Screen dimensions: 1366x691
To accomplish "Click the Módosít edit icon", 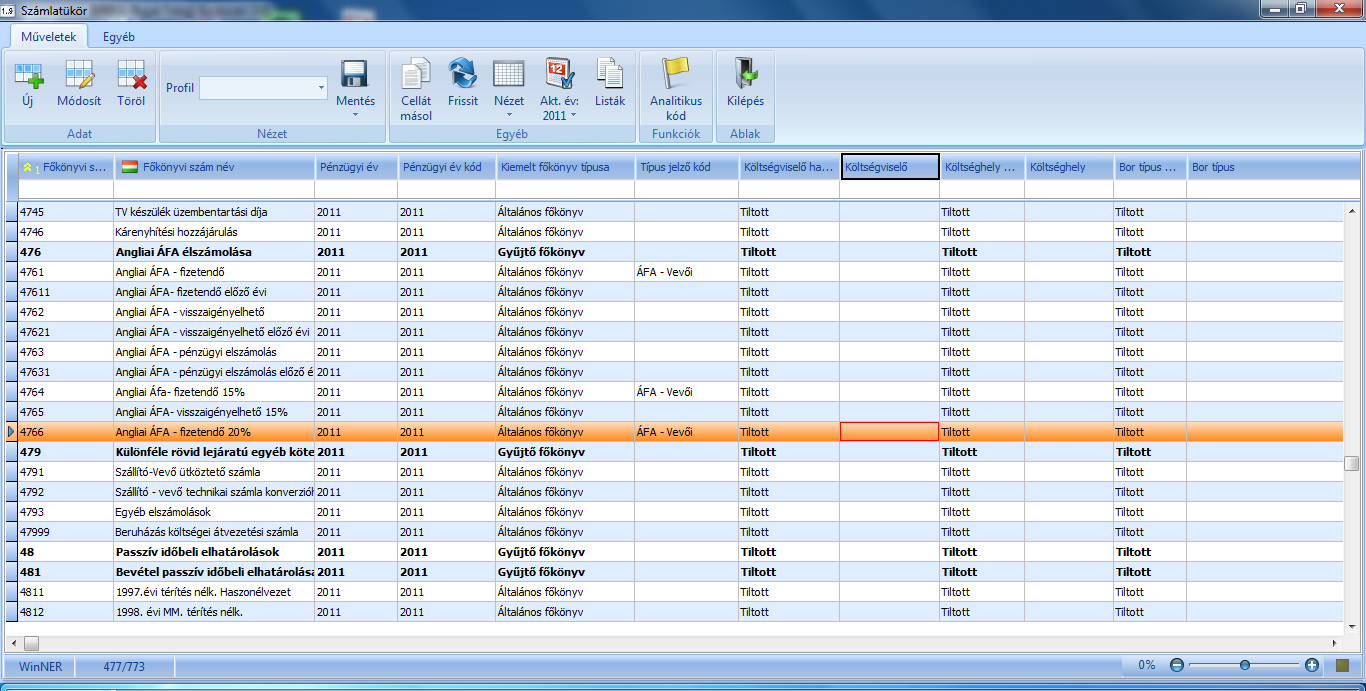I will (x=79, y=76).
